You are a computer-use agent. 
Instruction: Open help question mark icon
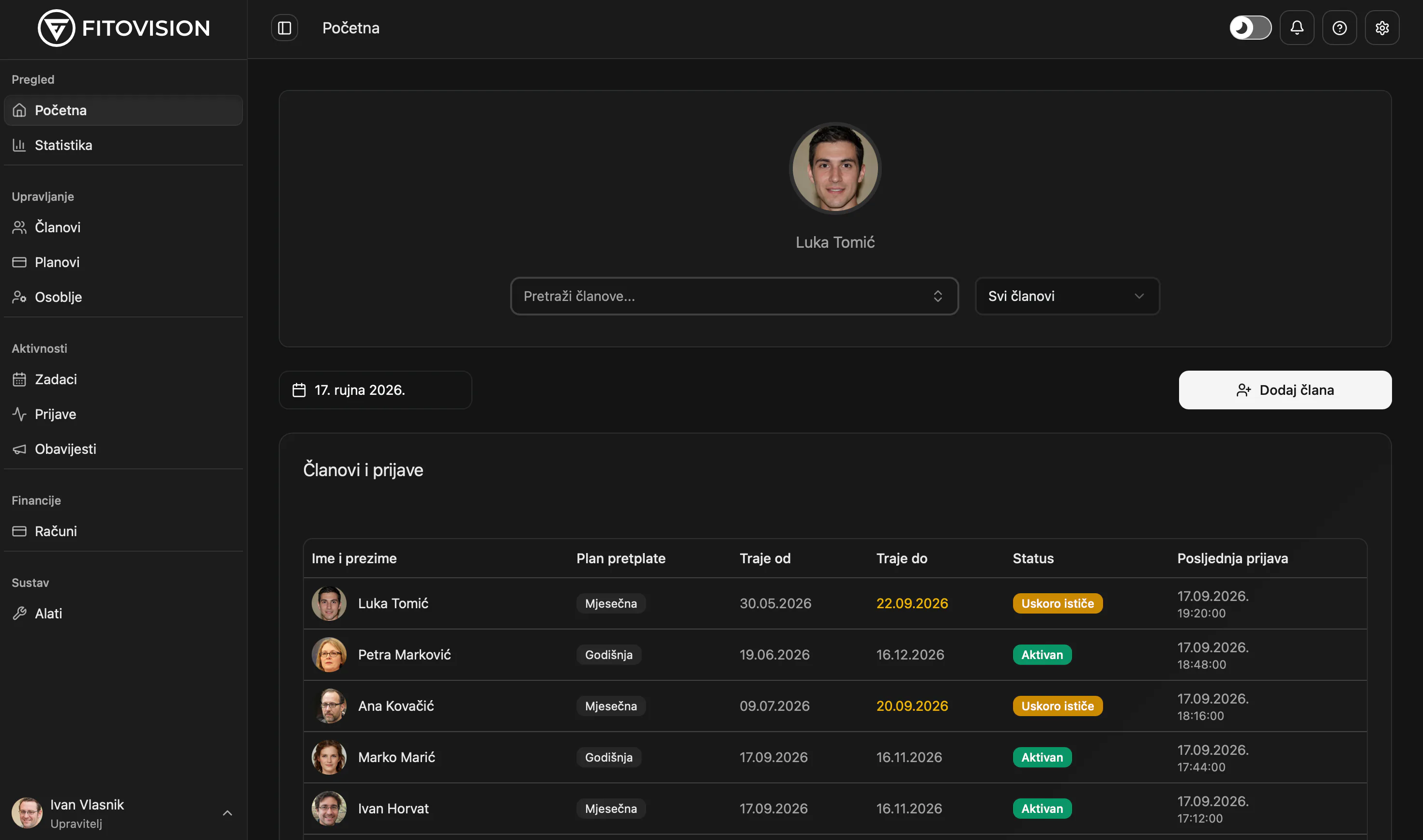coord(1339,28)
